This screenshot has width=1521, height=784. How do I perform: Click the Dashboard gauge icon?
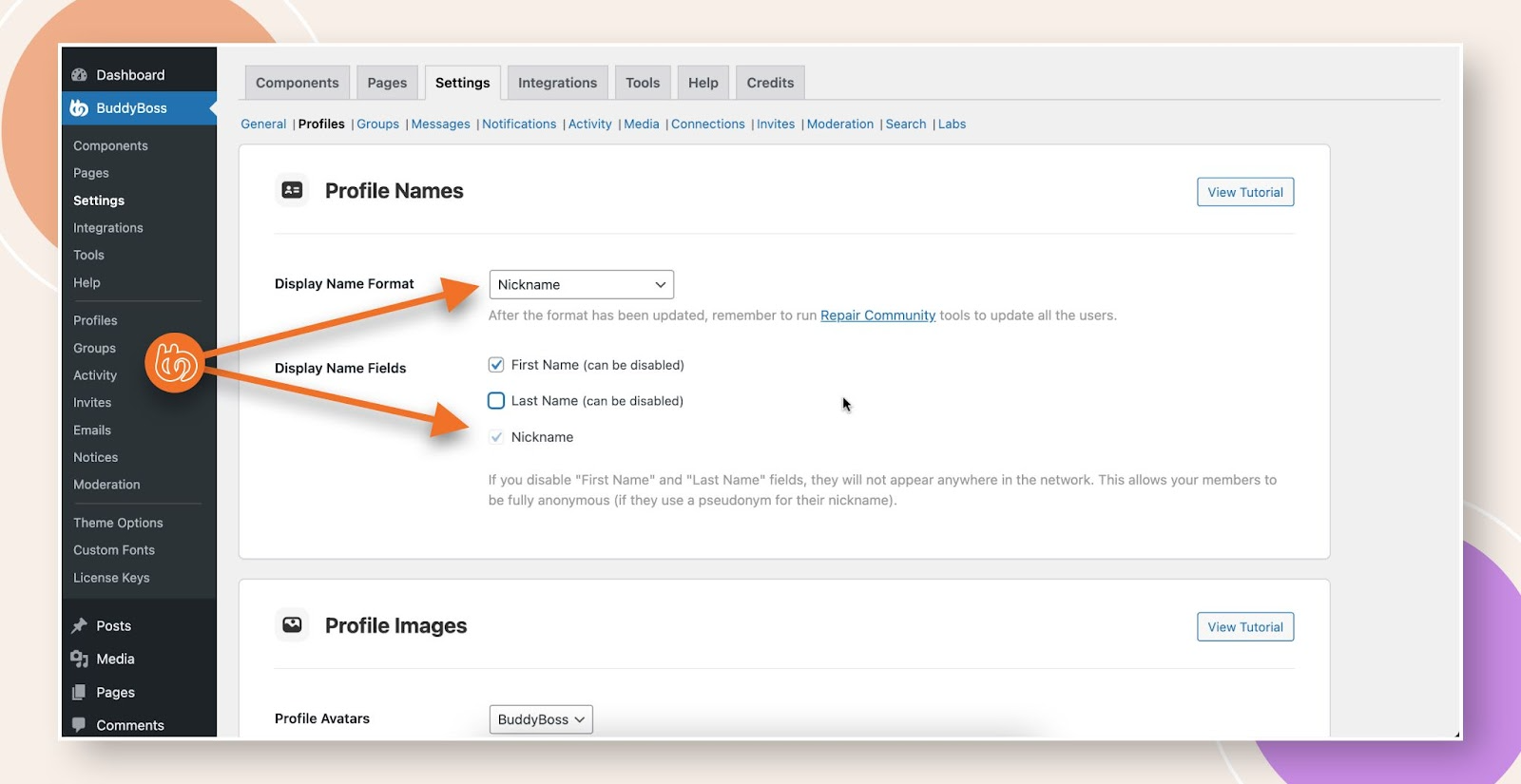click(x=79, y=75)
